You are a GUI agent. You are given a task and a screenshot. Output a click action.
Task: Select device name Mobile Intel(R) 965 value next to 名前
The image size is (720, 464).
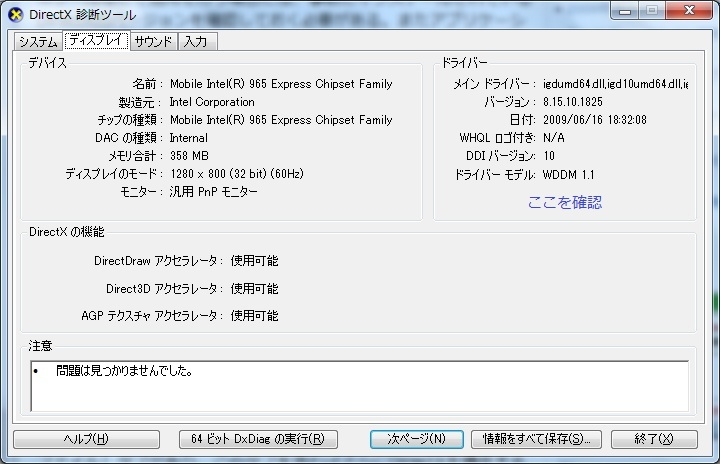coord(281,84)
